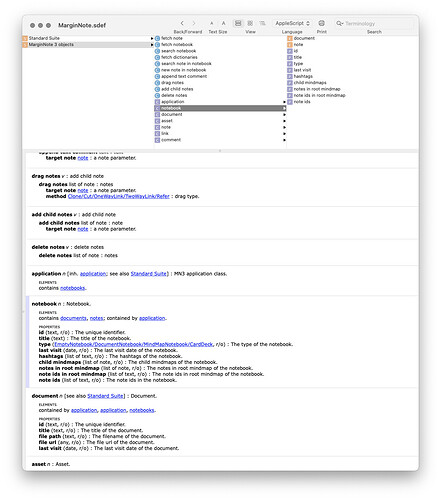The image size is (441, 500).
Task: Expand the application class arrow
Action: tap(284, 102)
